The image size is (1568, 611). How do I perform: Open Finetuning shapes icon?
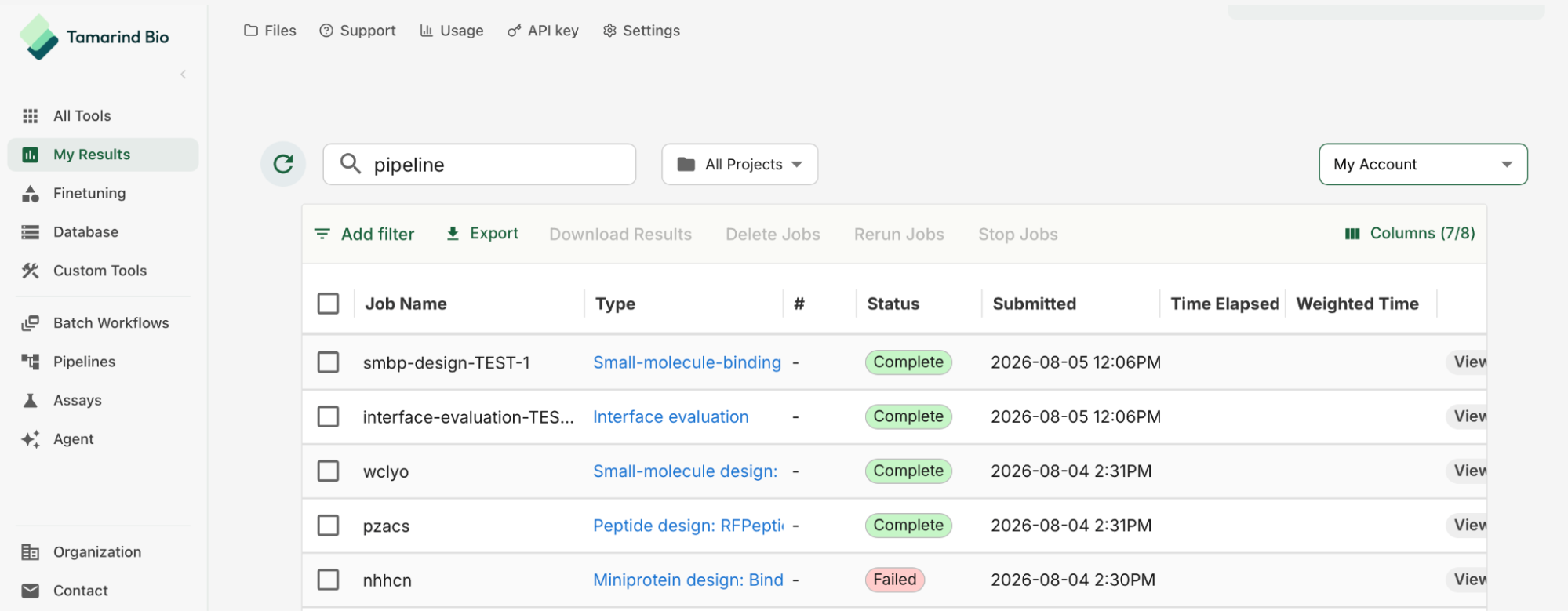[x=31, y=194]
